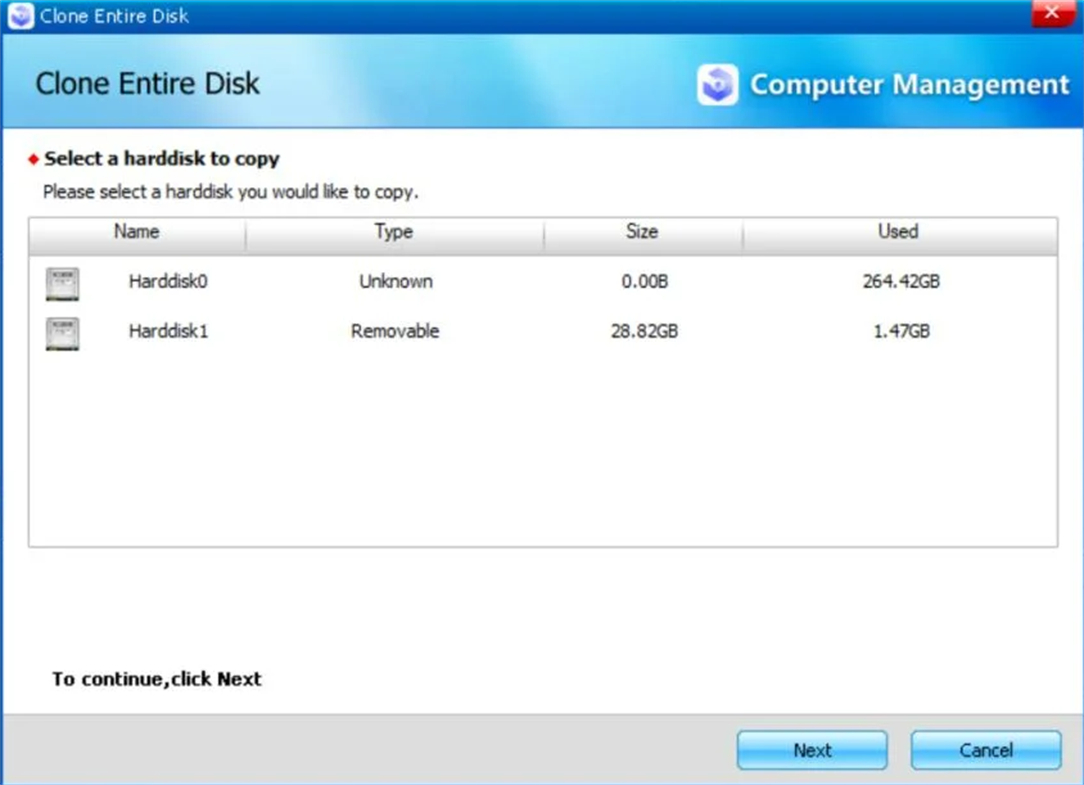Click the red diamond bullet beside the heading
Image resolution: width=1084 pixels, height=785 pixels.
point(34,159)
